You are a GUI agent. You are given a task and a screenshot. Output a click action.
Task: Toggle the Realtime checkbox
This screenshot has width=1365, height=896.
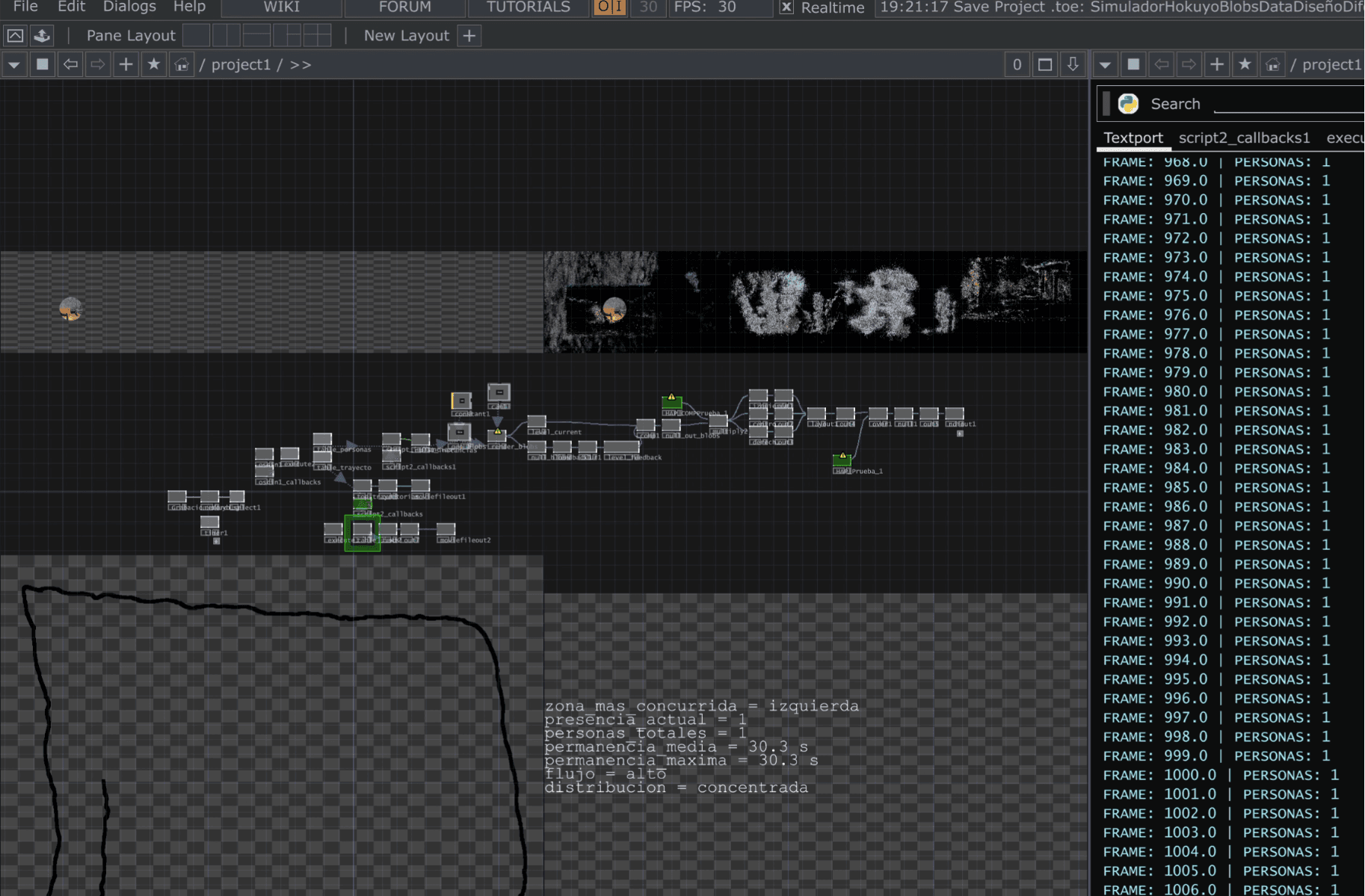pos(786,7)
